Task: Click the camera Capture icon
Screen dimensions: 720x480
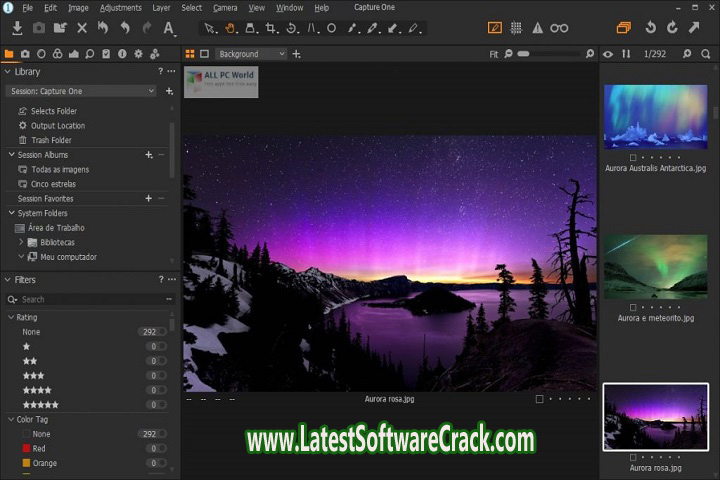Action: (x=38, y=28)
